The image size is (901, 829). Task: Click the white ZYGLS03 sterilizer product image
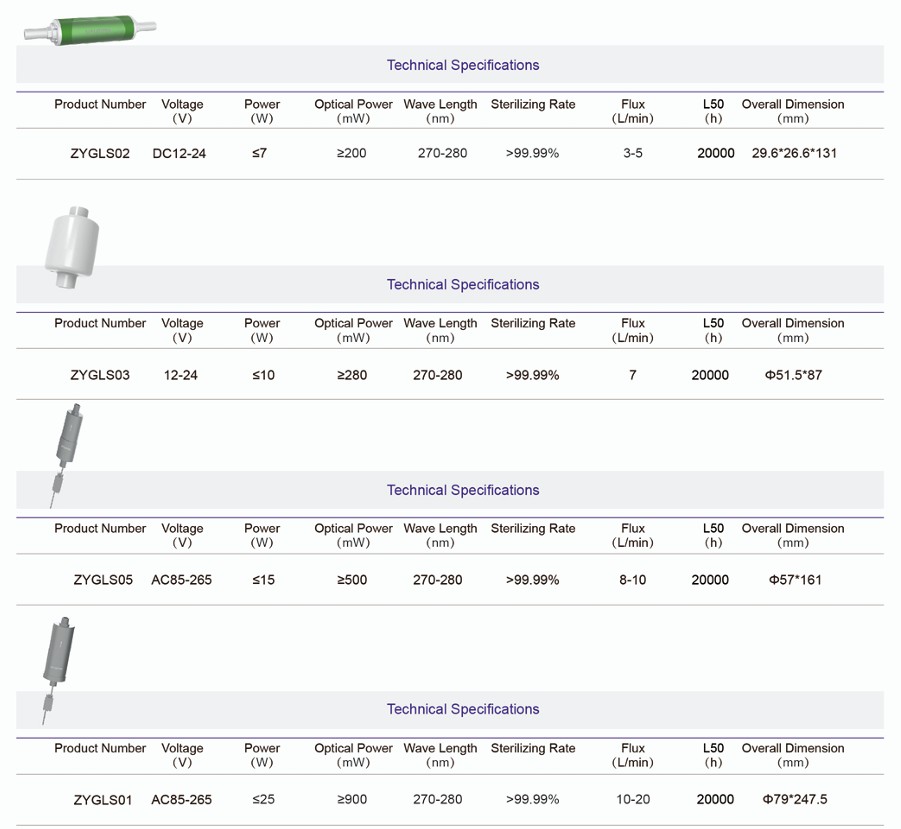tap(72, 244)
